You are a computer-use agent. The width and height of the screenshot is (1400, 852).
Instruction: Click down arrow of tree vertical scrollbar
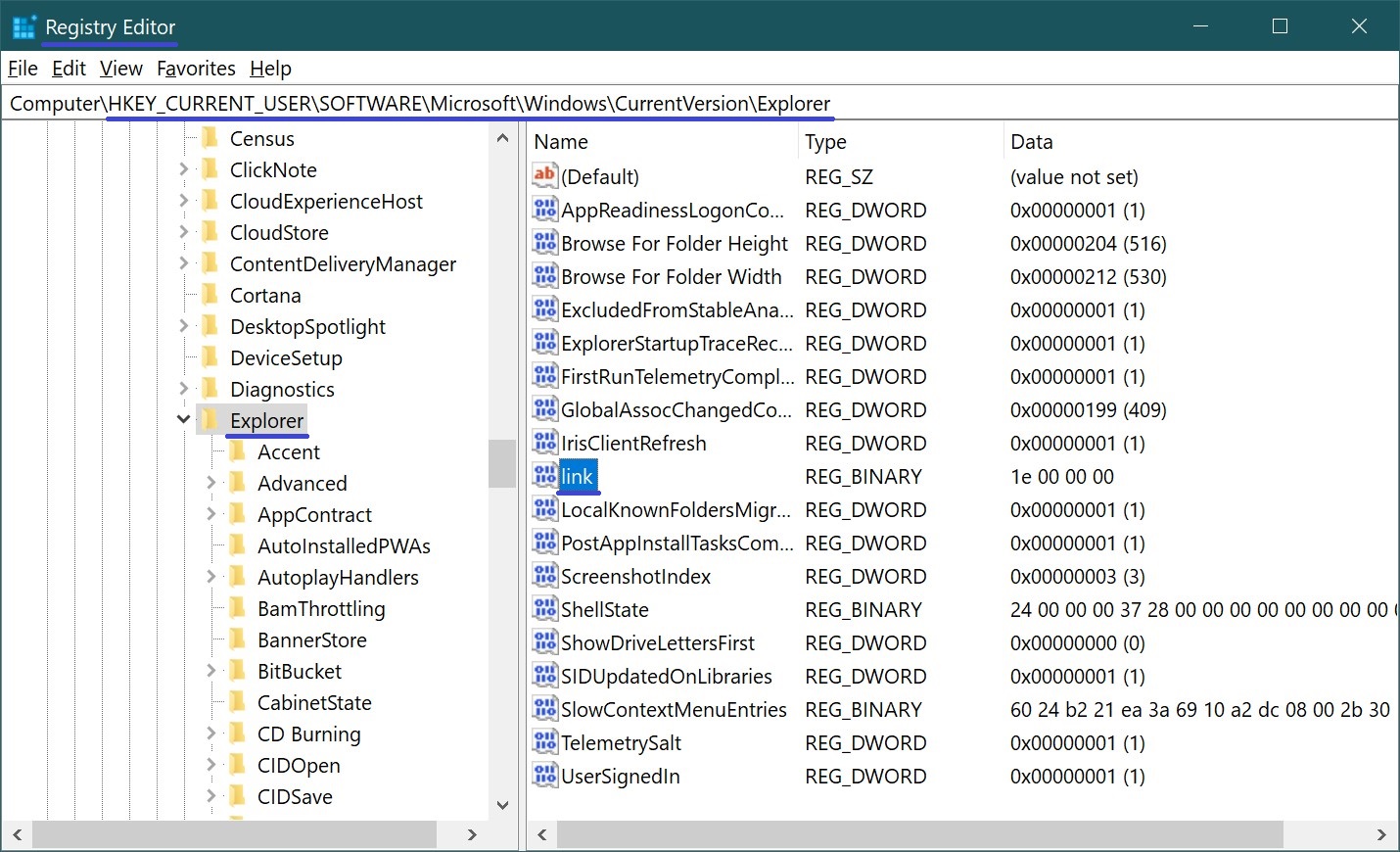(x=502, y=805)
